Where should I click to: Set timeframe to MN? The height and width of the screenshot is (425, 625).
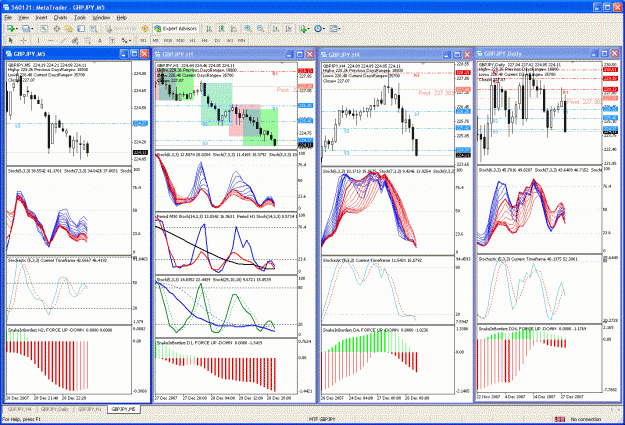click(242, 40)
